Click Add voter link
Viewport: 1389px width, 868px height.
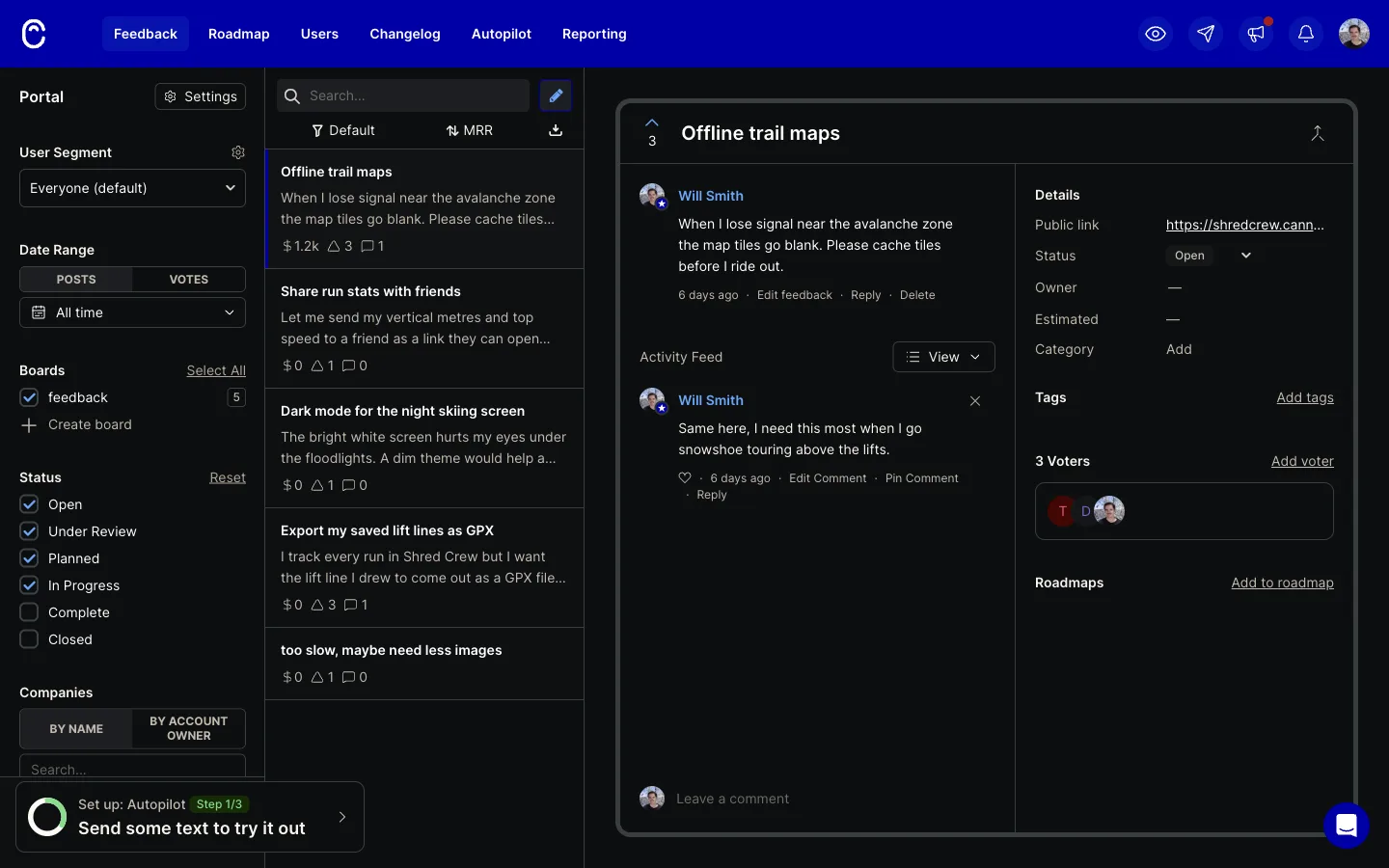pos(1302,461)
